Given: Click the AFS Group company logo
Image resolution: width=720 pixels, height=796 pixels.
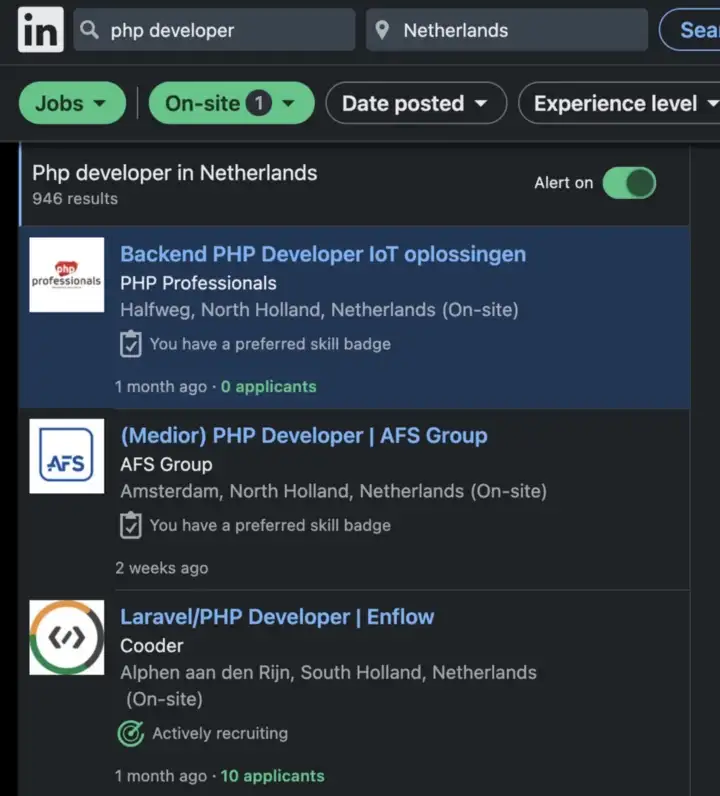Looking at the screenshot, I should click(x=67, y=456).
